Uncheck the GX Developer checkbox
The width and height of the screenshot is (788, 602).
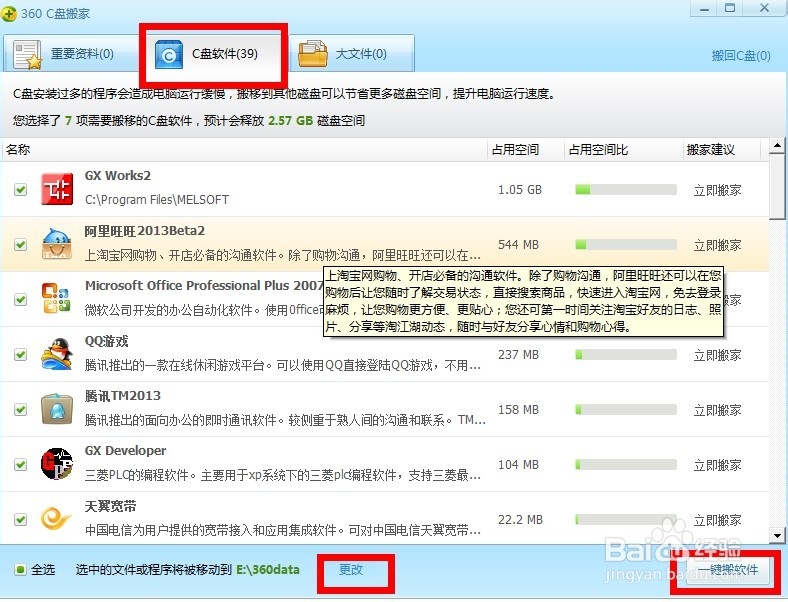(x=21, y=464)
